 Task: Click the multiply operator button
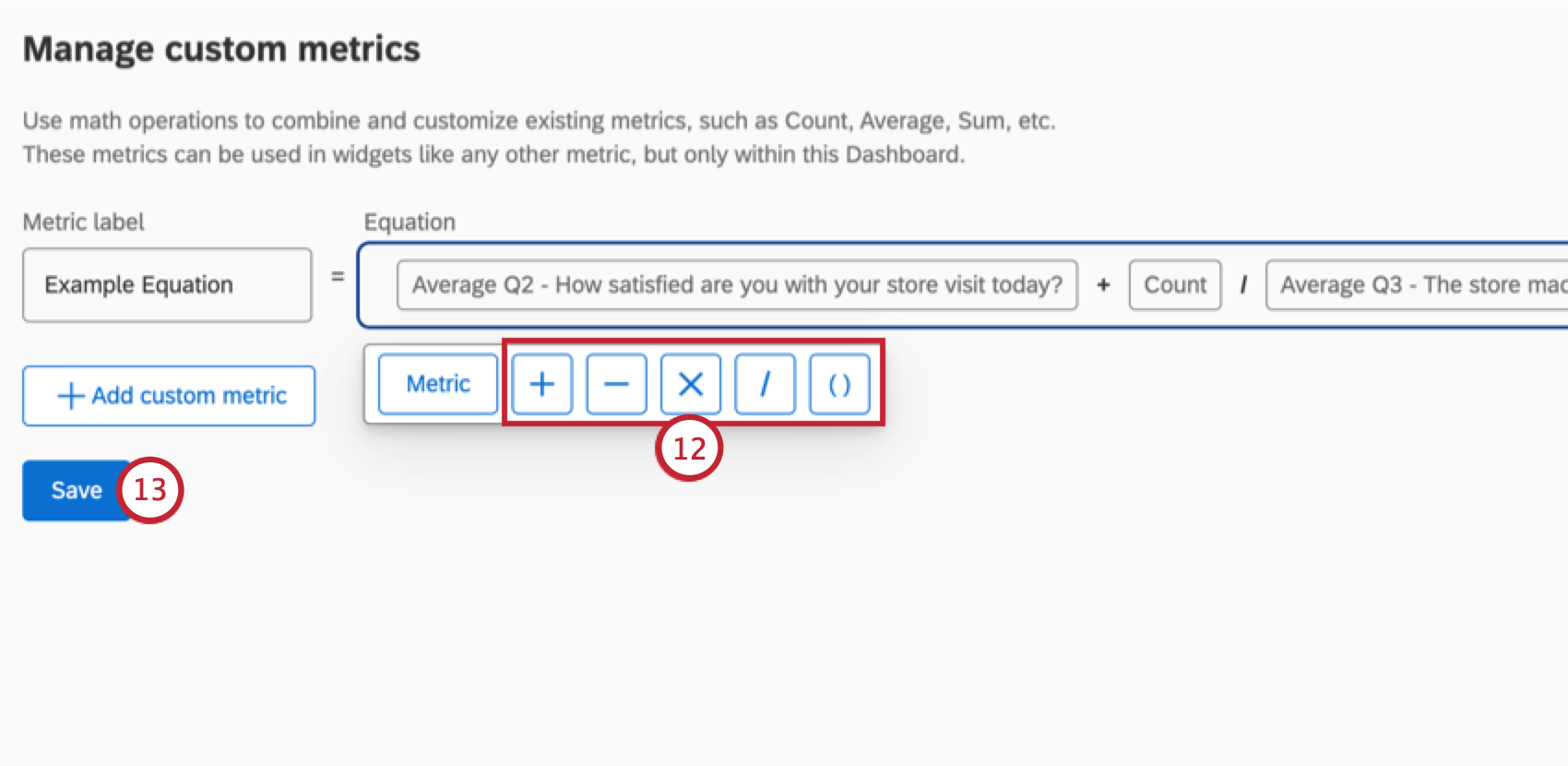tap(691, 384)
